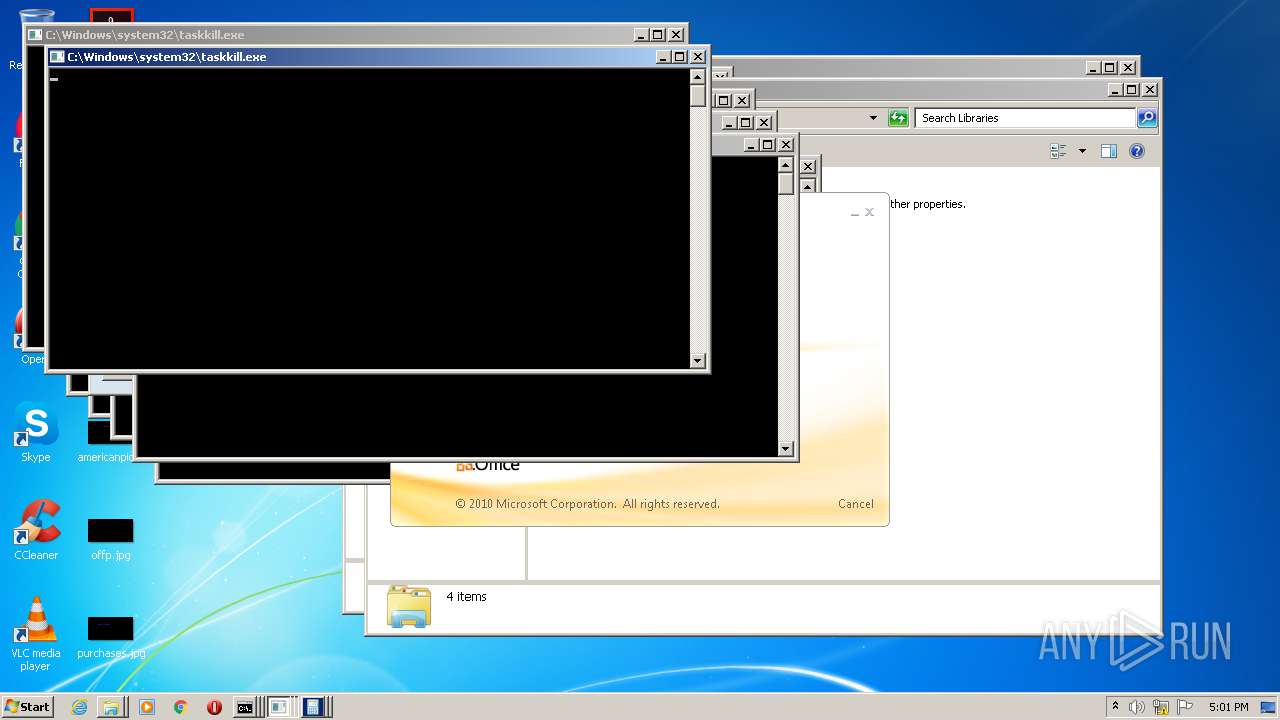Open the Skype desktop shortcut
This screenshot has width=1280, height=720.
(x=36, y=433)
